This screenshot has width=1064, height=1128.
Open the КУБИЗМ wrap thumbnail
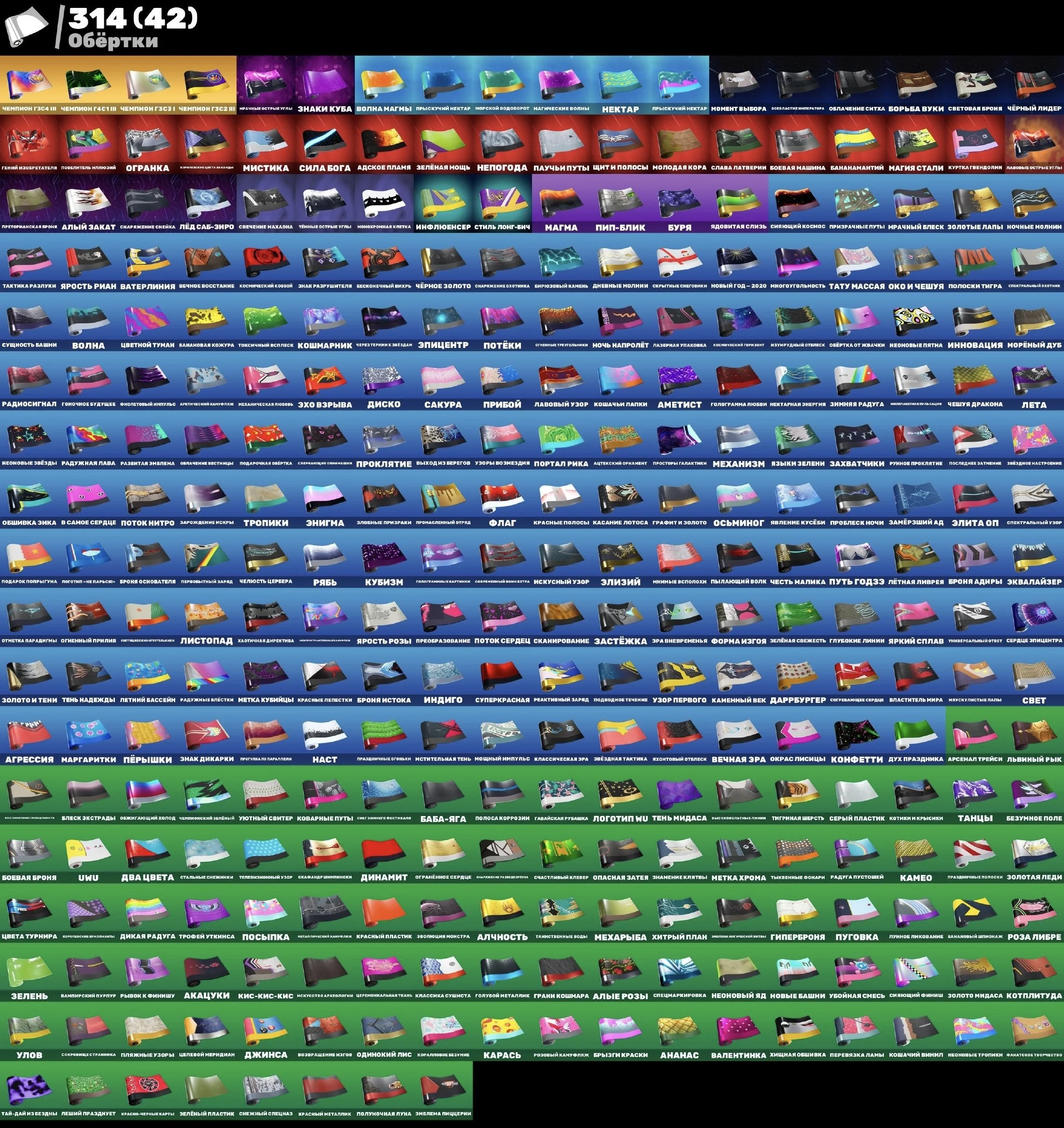[384, 557]
